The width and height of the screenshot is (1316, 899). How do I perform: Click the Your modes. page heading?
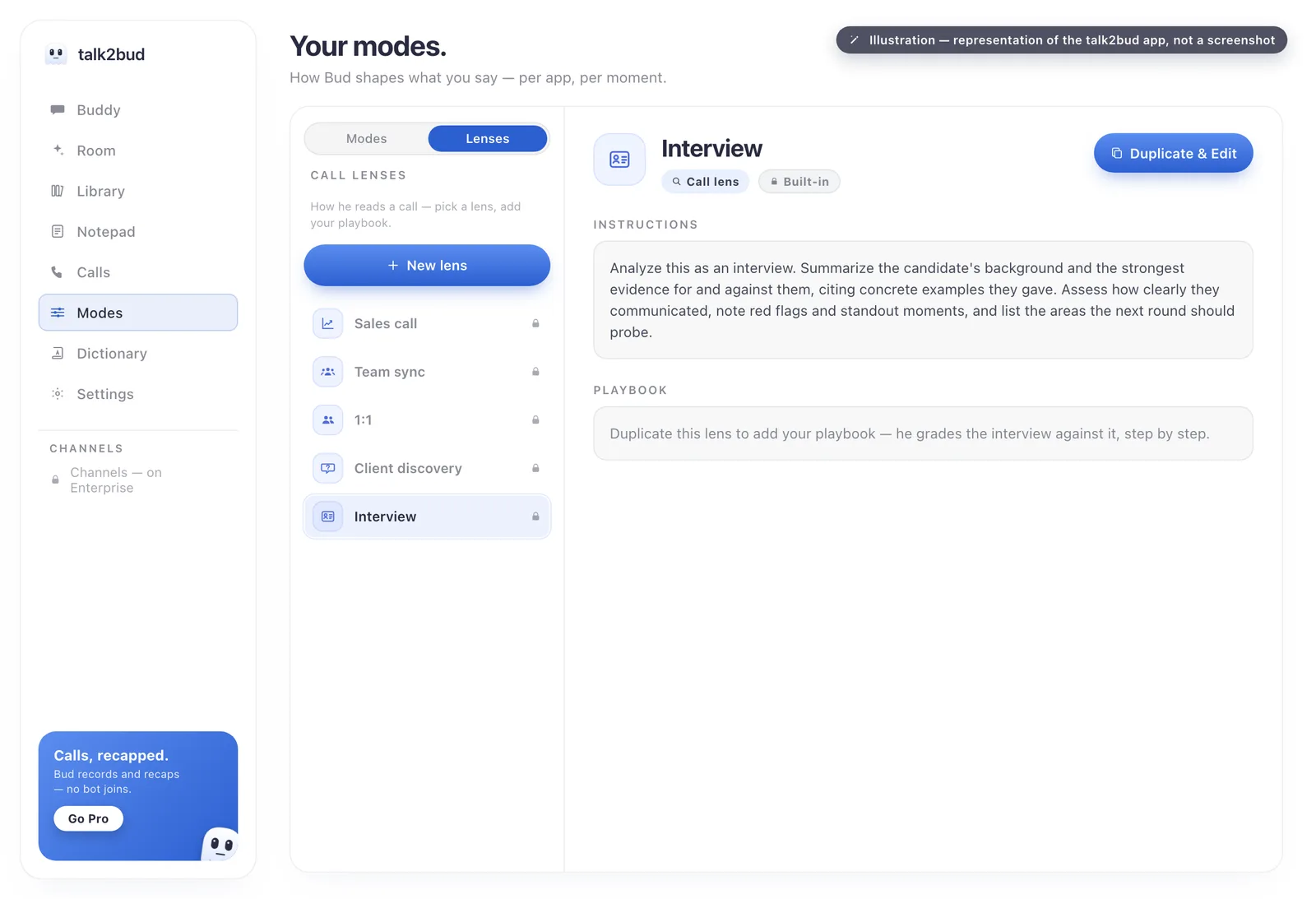(x=368, y=46)
